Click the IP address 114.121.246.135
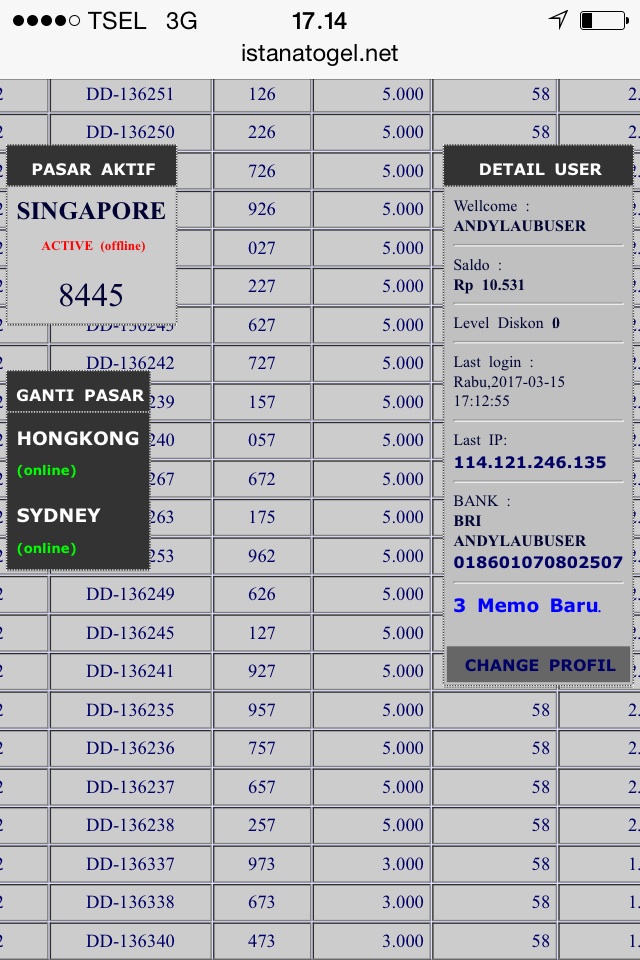Viewport: 640px width, 960px height. coord(530,462)
